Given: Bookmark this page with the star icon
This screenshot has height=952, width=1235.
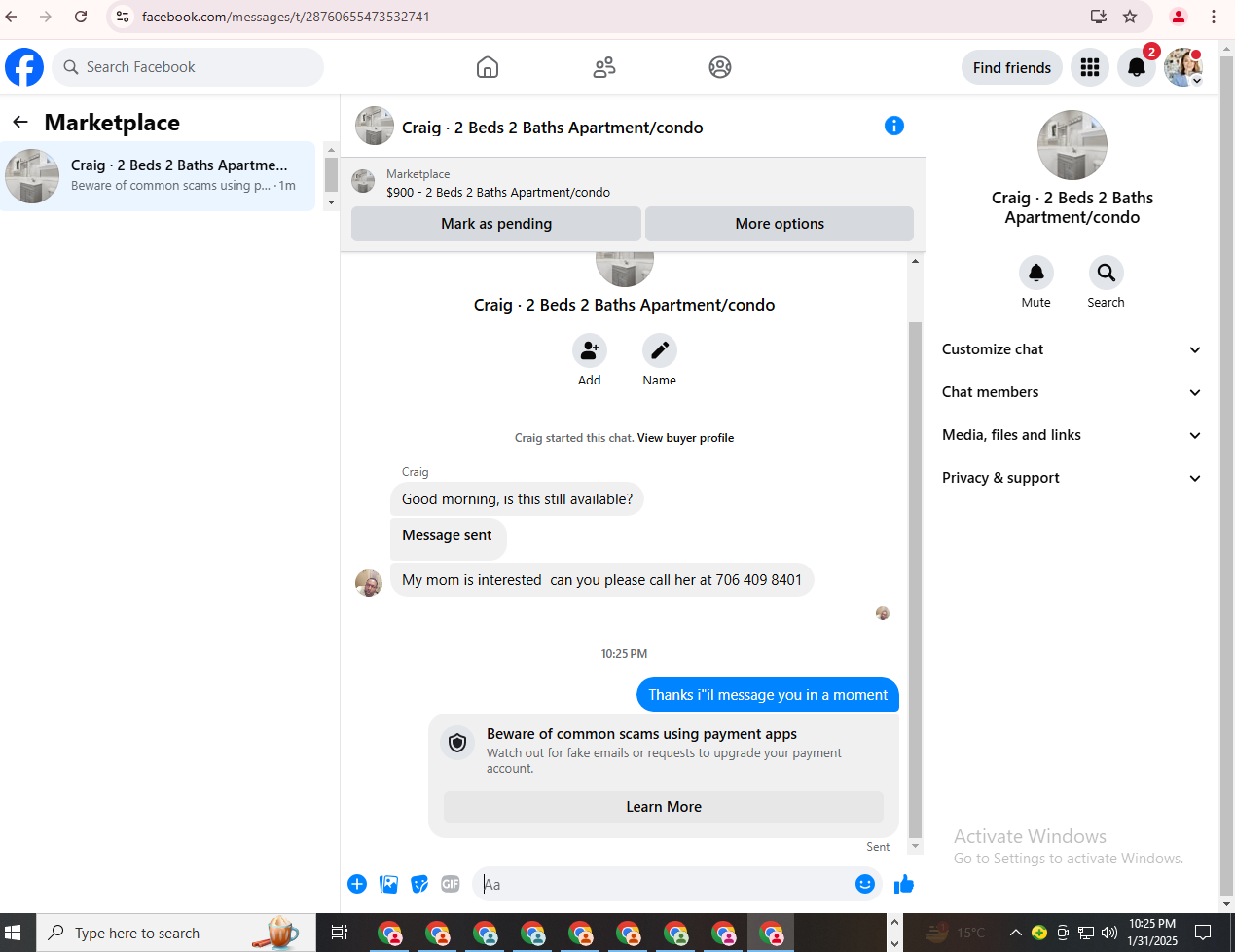Looking at the screenshot, I should point(1130,17).
